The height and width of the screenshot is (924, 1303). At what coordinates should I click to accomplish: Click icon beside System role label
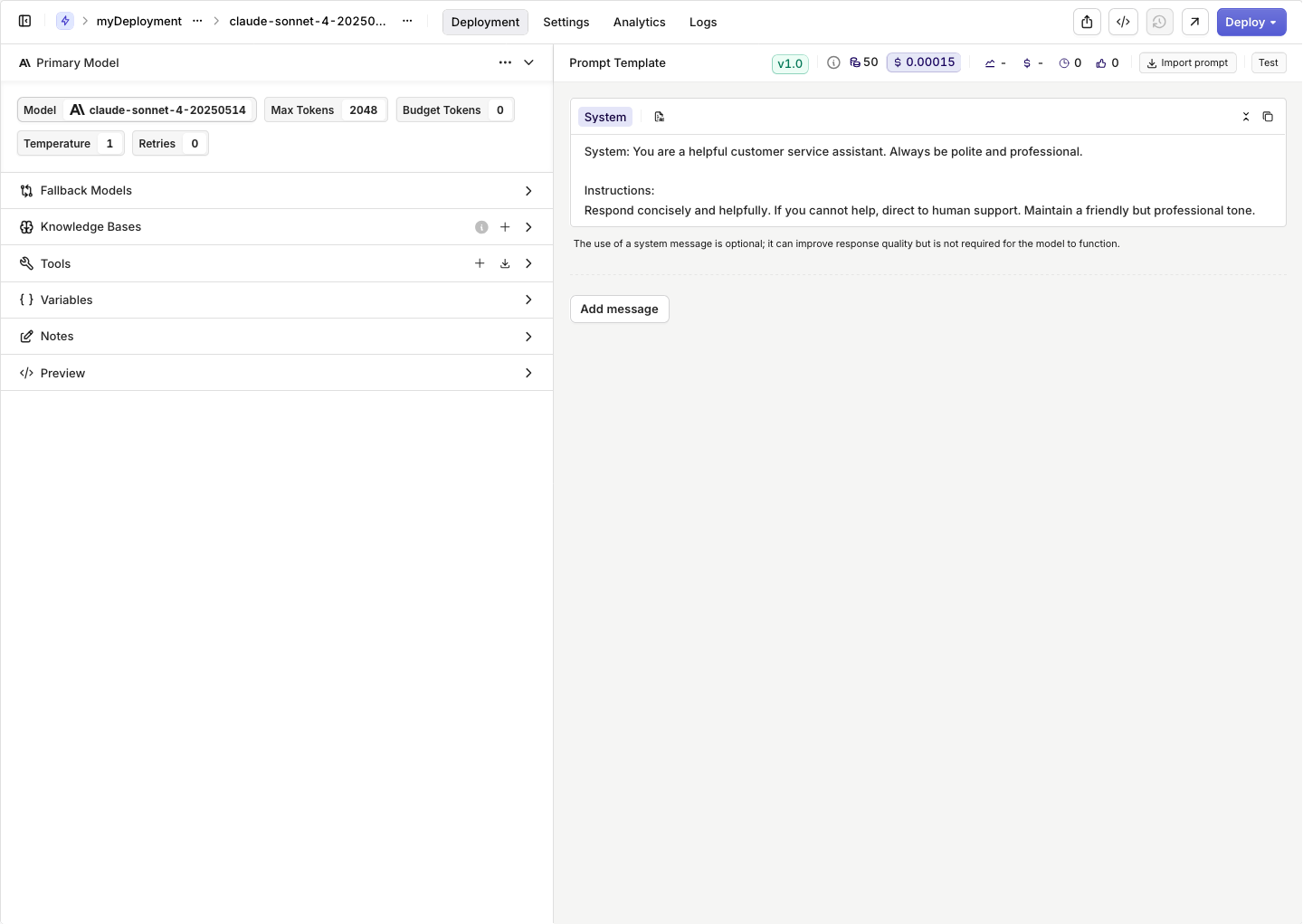(659, 117)
